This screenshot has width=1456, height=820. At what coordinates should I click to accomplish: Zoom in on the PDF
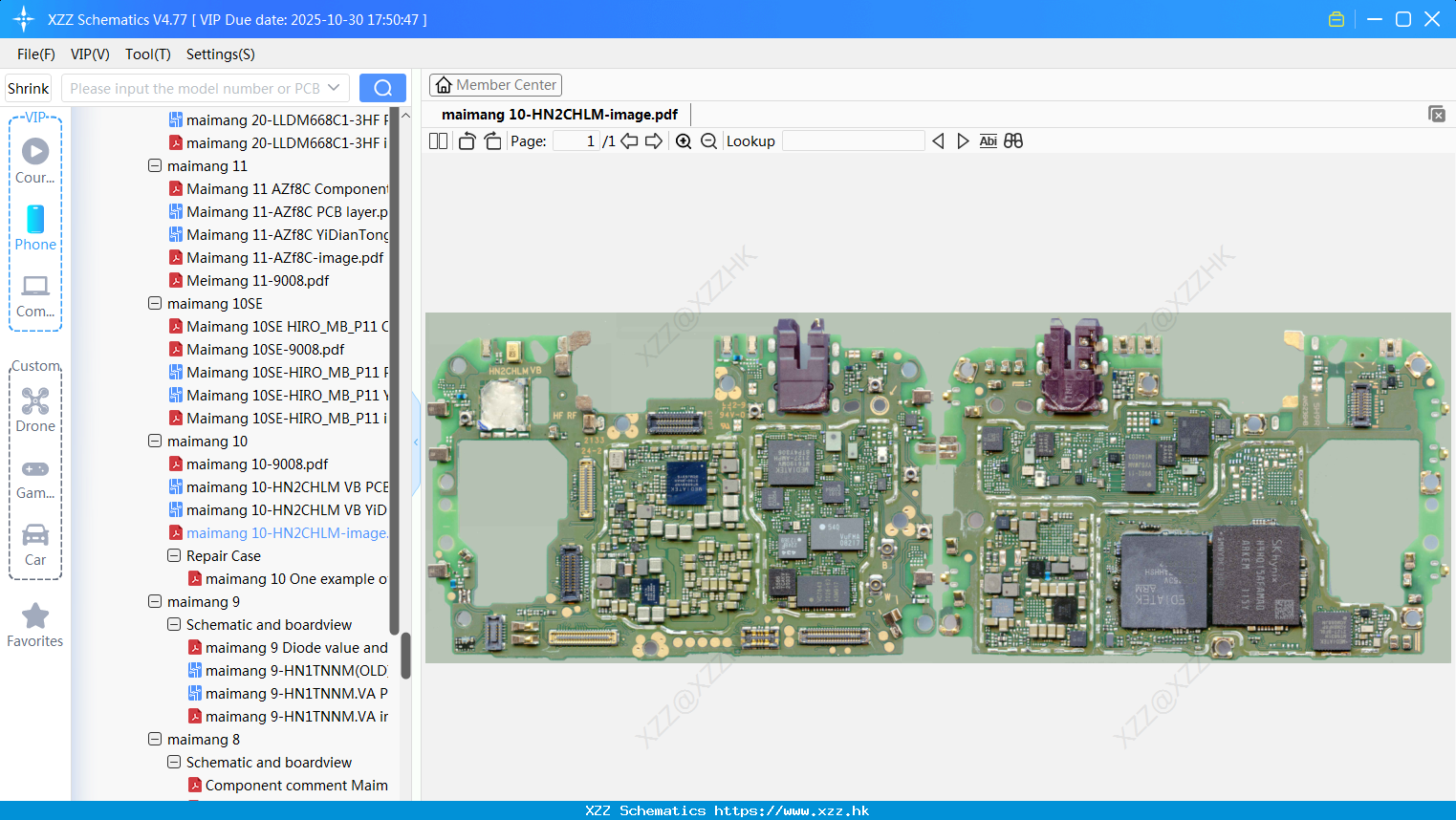tap(684, 141)
